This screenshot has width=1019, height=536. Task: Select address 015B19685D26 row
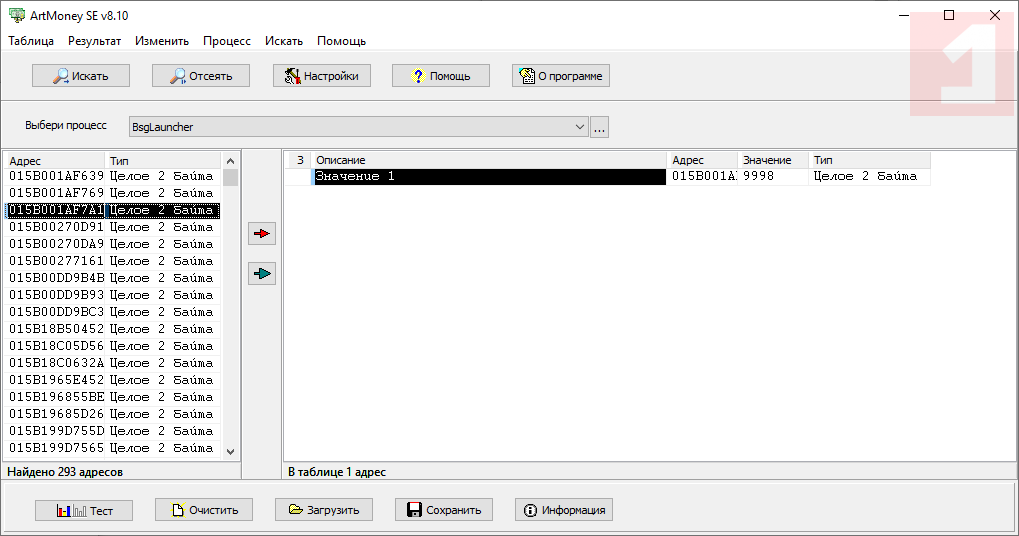pos(113,413)
